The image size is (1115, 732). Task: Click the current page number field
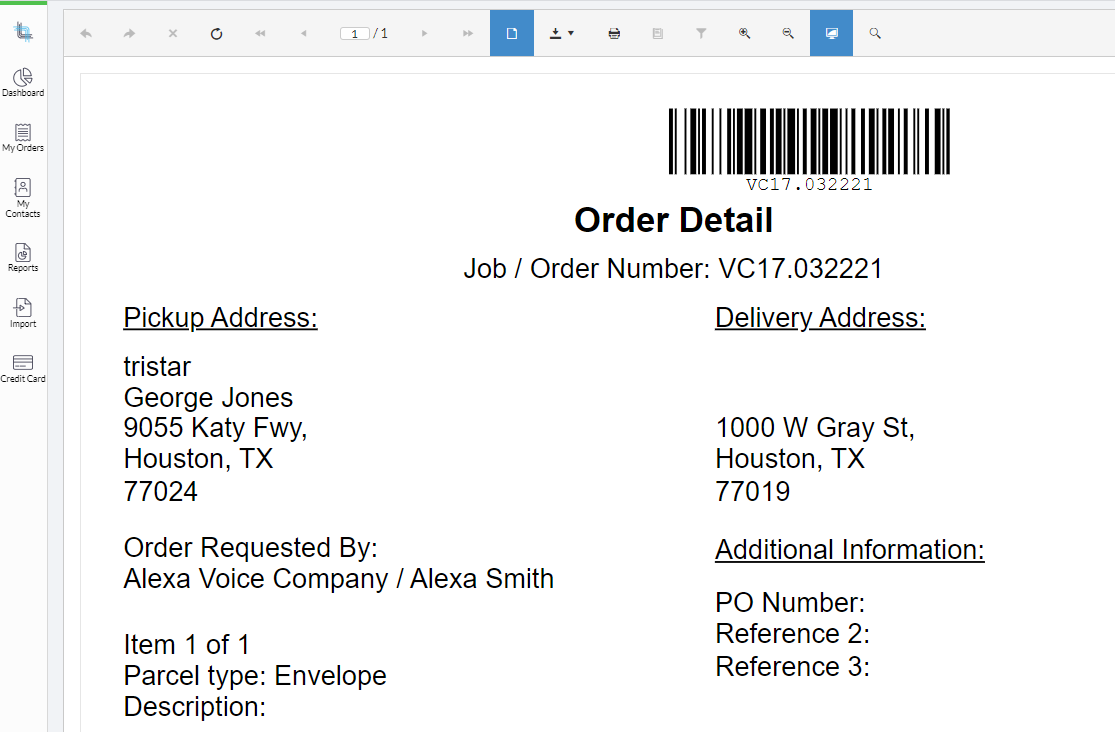[354, 33]
